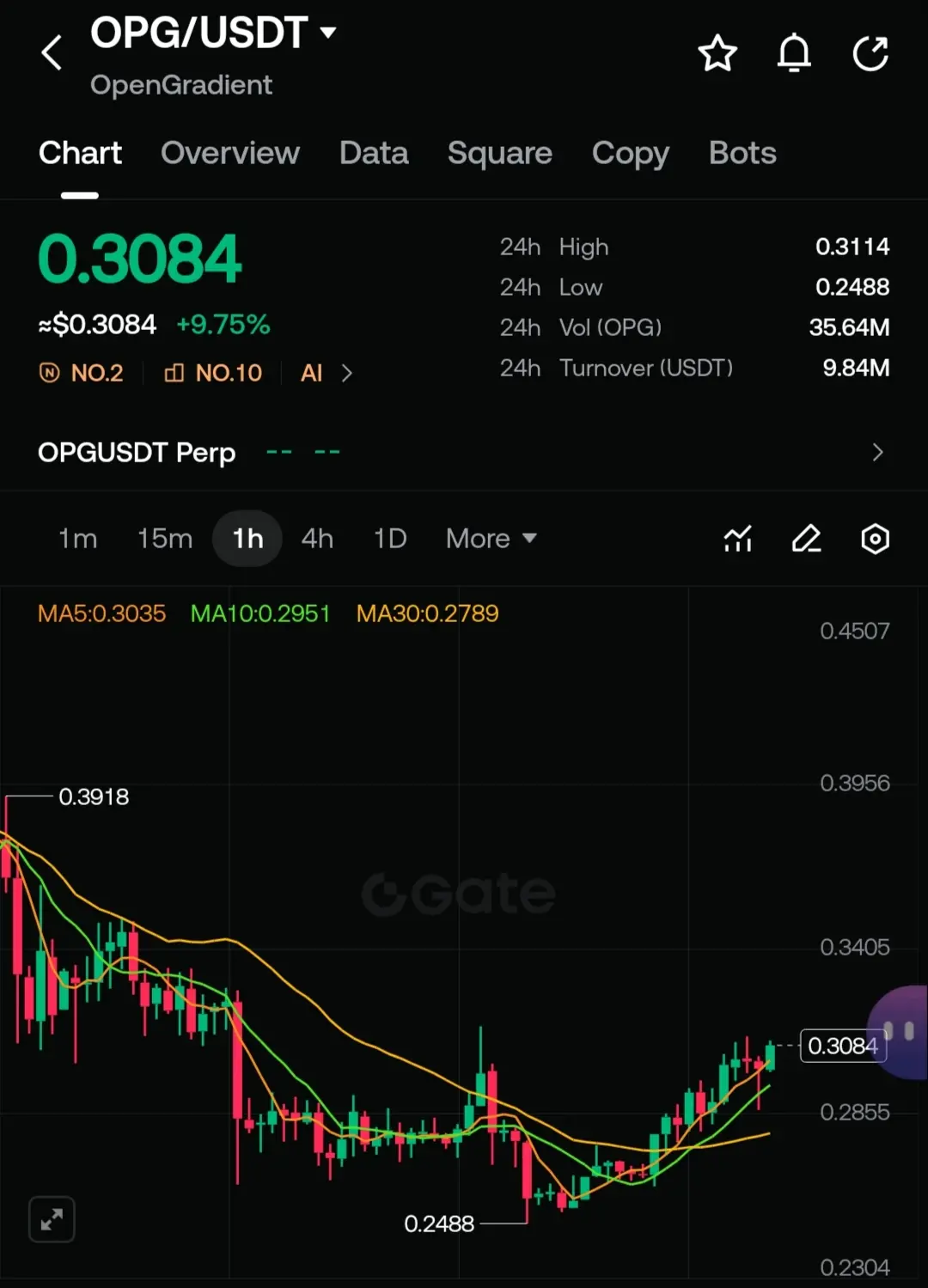Open the Bots tab

coord(742,153)
